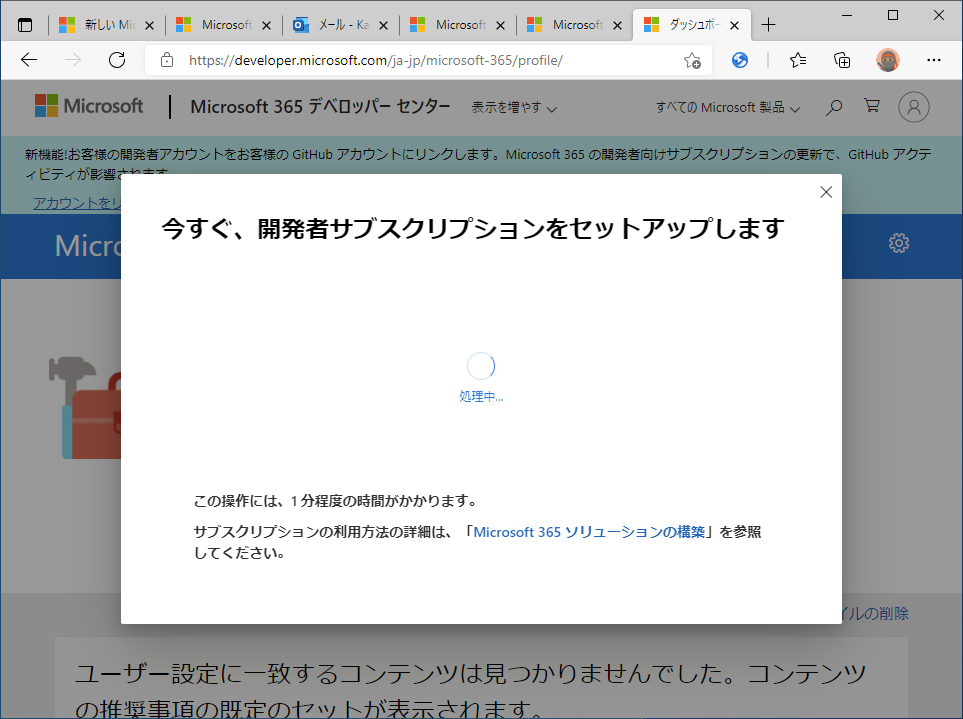The image size is (963, 719).
Task: Open site search magnifier icon
Action: [833, 107]
